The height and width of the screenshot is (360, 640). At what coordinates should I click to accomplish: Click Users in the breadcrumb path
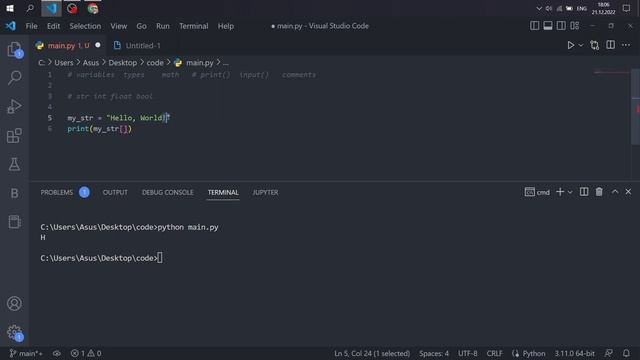point(64,63)
